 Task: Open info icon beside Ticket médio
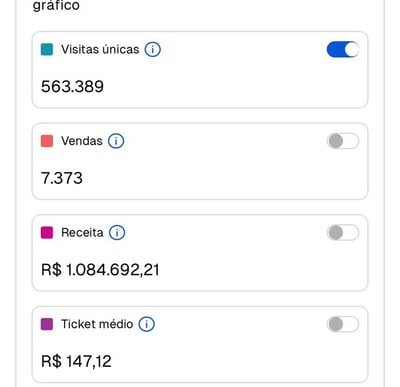(147, 324)
